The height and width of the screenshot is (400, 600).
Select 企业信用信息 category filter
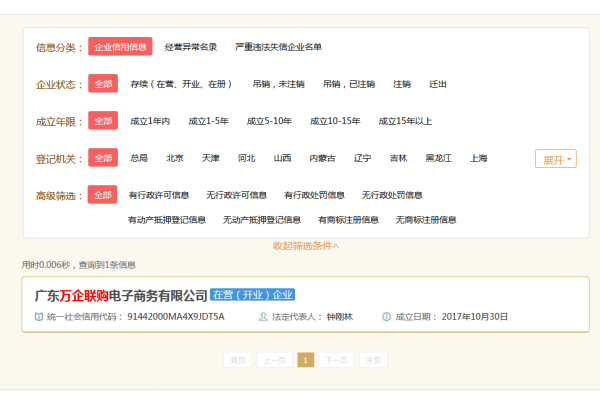(x=120, y=46)
